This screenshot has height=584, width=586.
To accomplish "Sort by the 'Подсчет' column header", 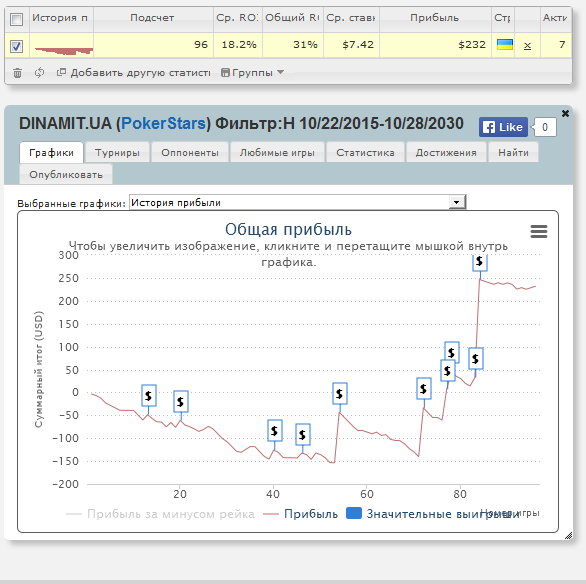I will 152,18.
